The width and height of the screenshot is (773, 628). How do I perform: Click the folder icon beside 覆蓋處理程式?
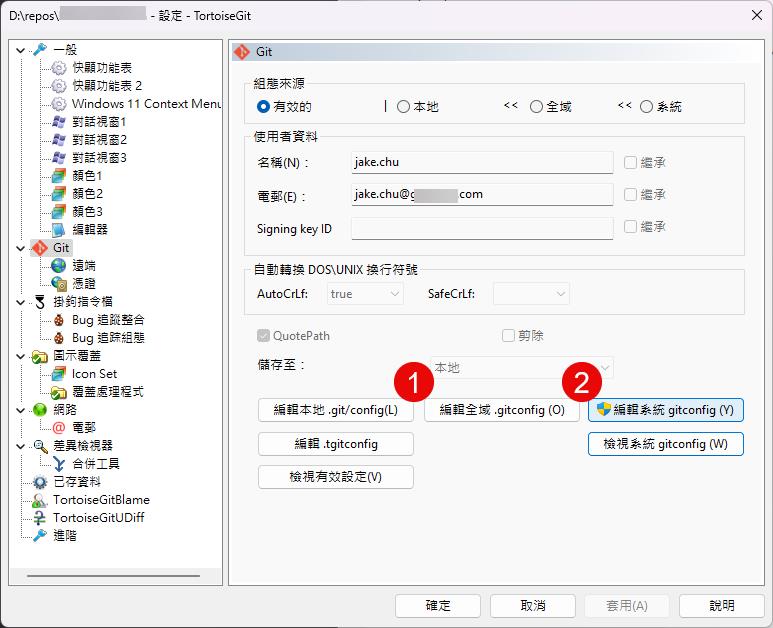(59, 392)
